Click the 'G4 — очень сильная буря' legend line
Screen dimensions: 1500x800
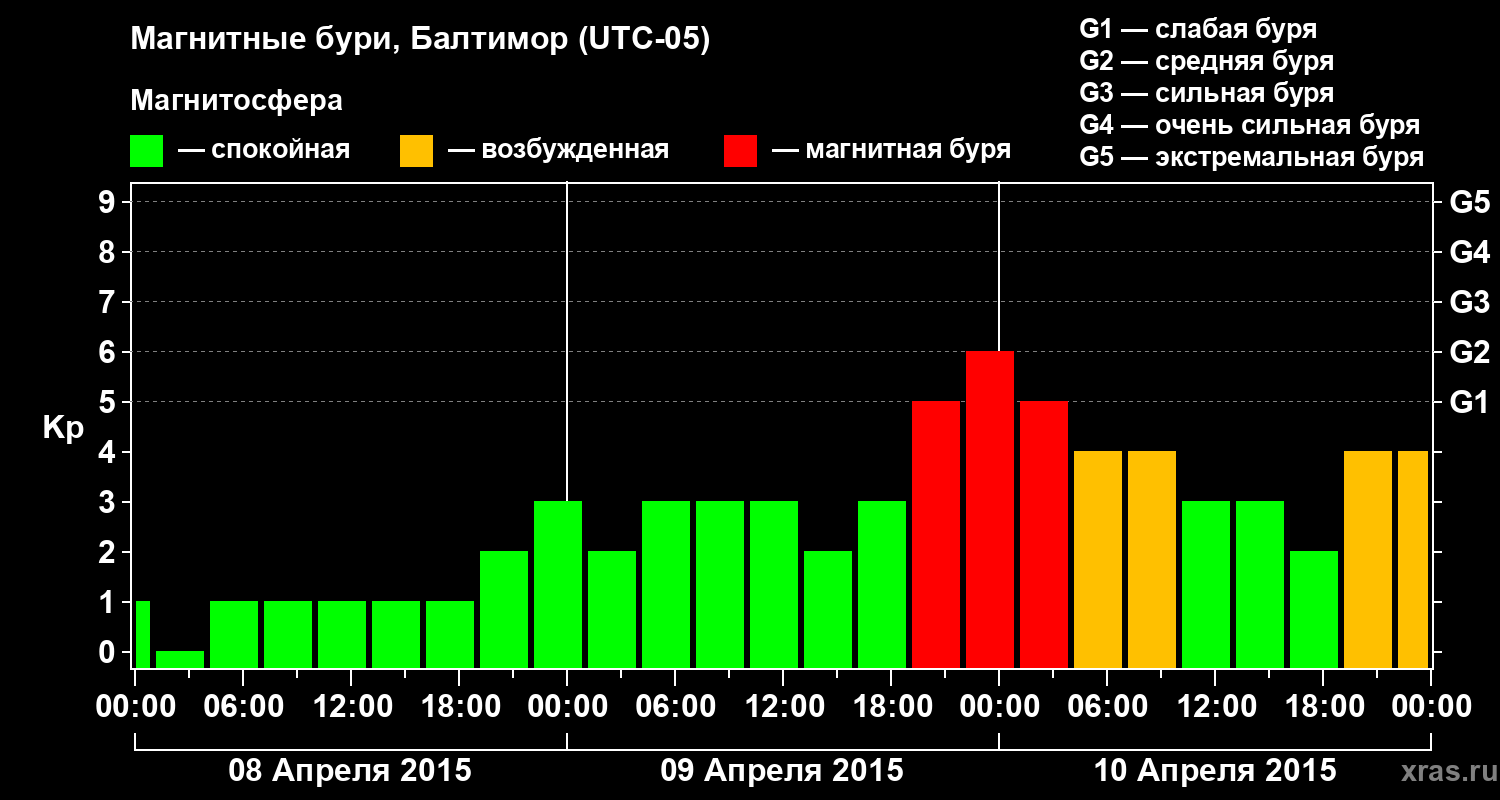(x=1250, y=125)
